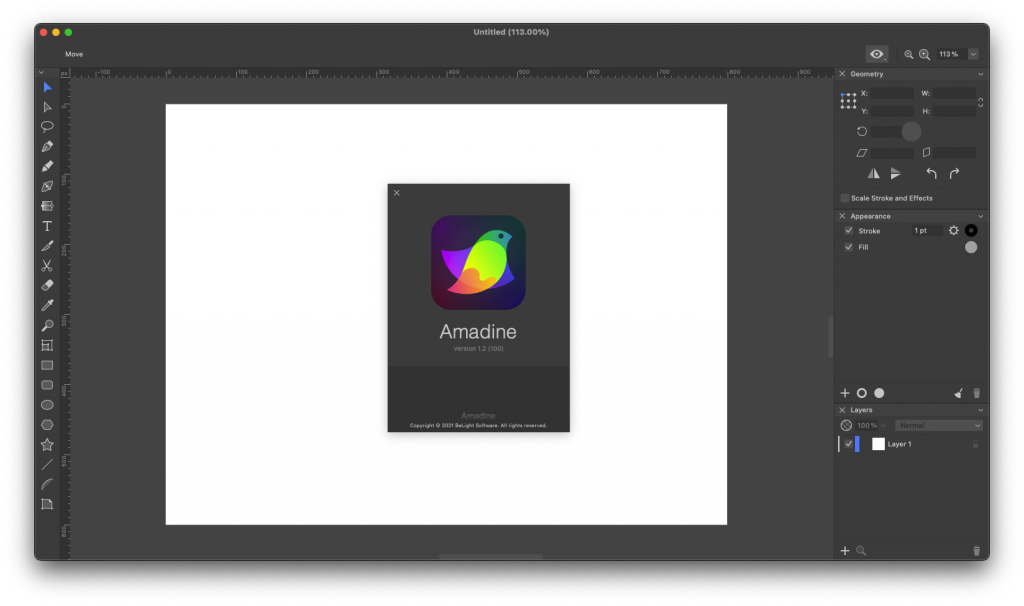This screenshot has height=606, width=1024.
Task: Zoom in with the plus magnifier
Action: pos(925,55)
